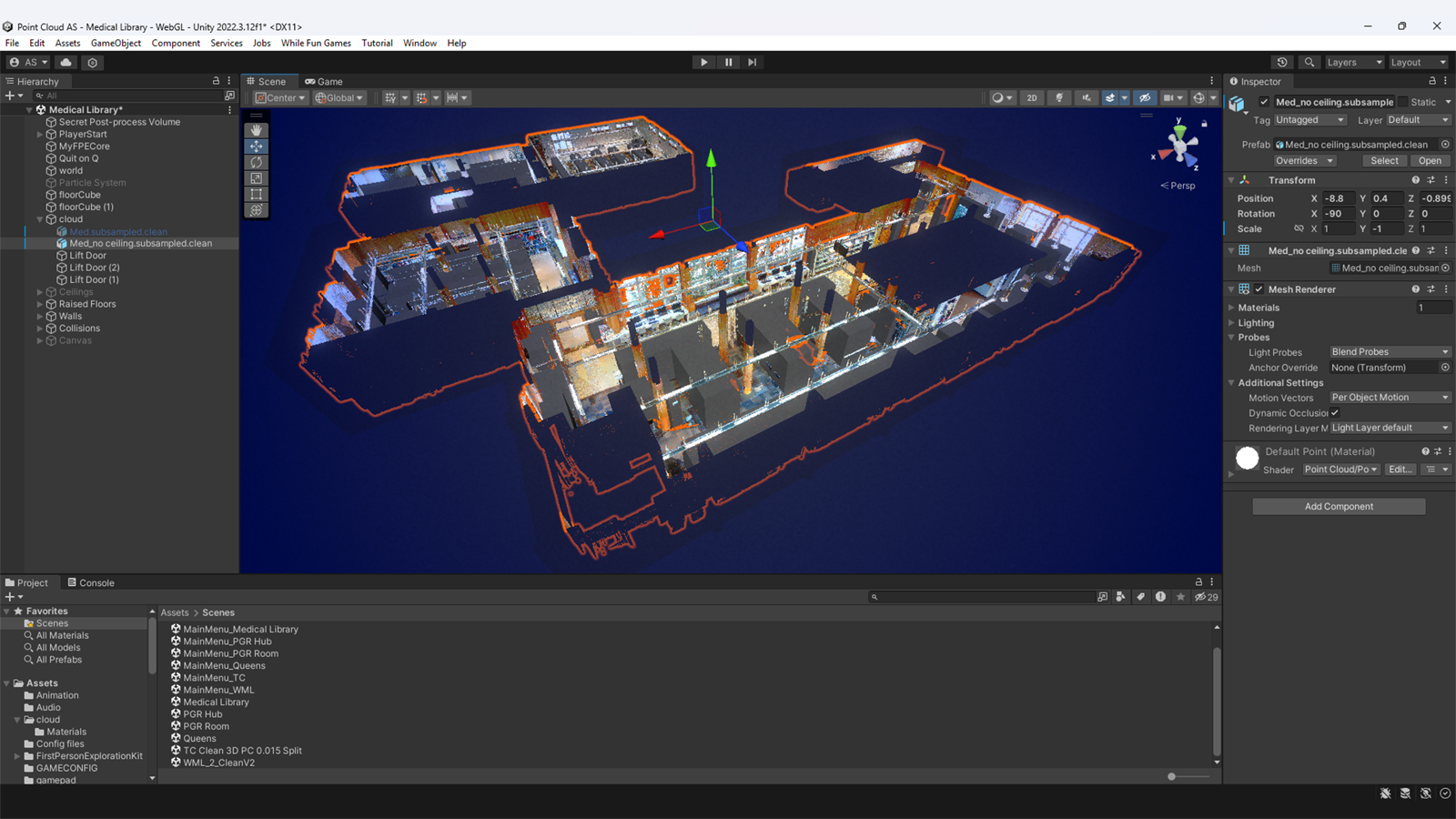The image size is (1456, 819).
Task: Pick Mesh with object picker circle
Action: pos(1445,268)
